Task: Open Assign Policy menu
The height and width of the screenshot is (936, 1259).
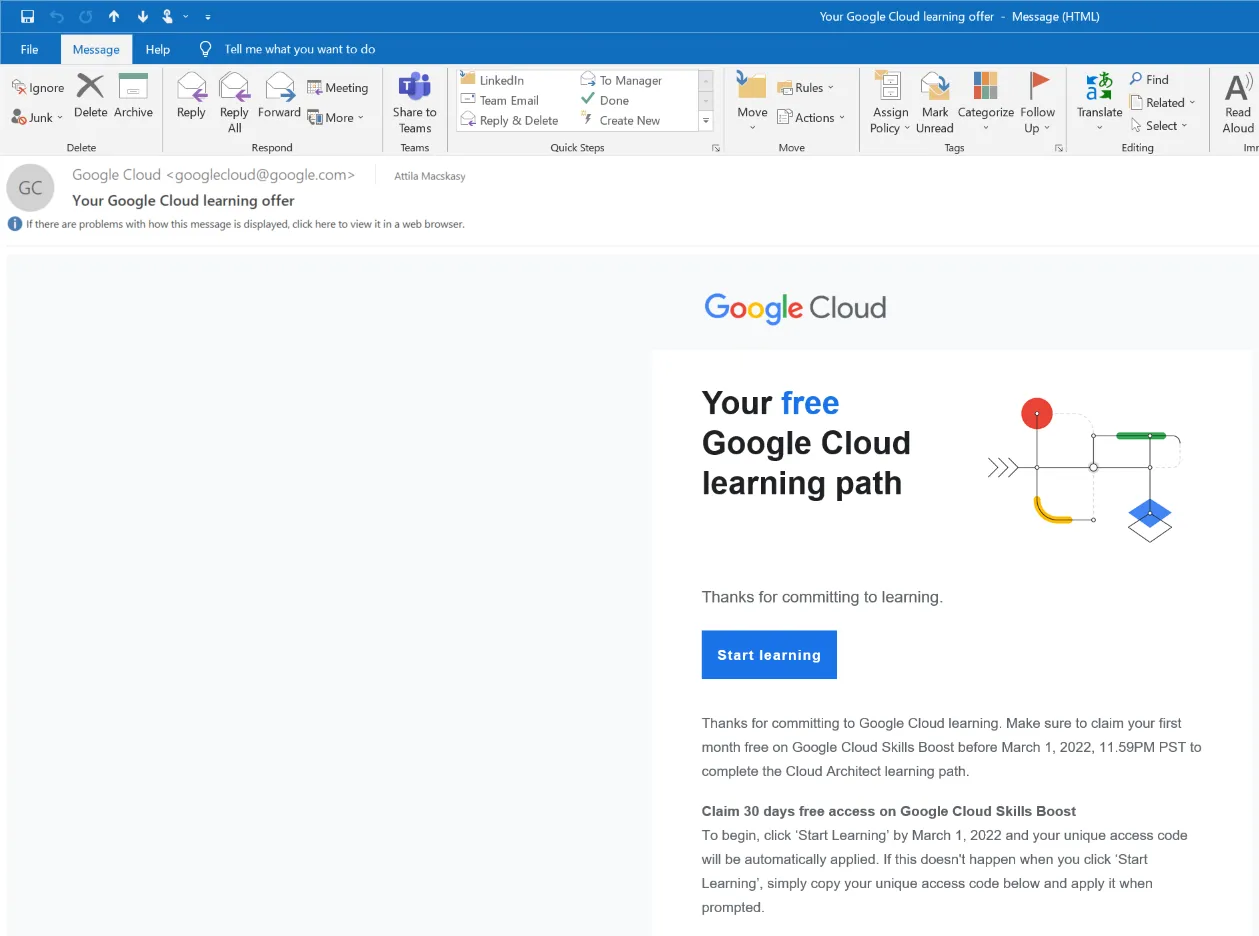Action: pyautogui.click(x=889, y=102)
